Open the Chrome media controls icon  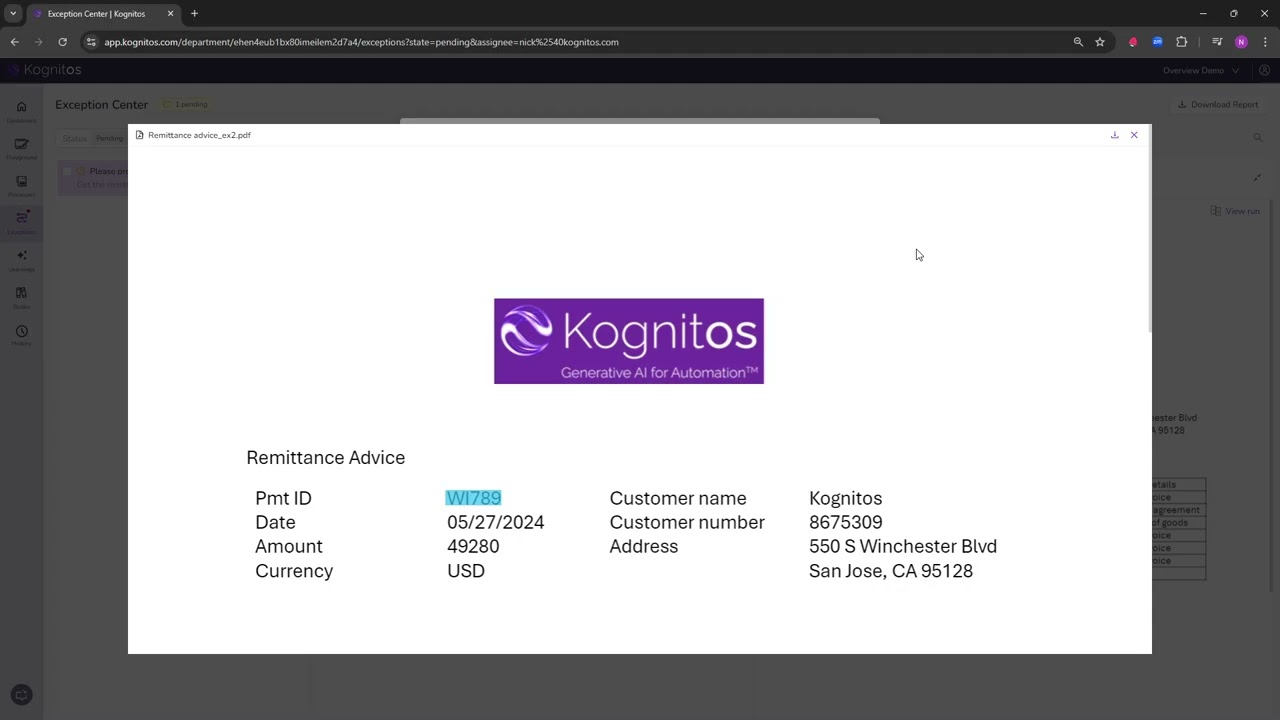pos(1217,42)
